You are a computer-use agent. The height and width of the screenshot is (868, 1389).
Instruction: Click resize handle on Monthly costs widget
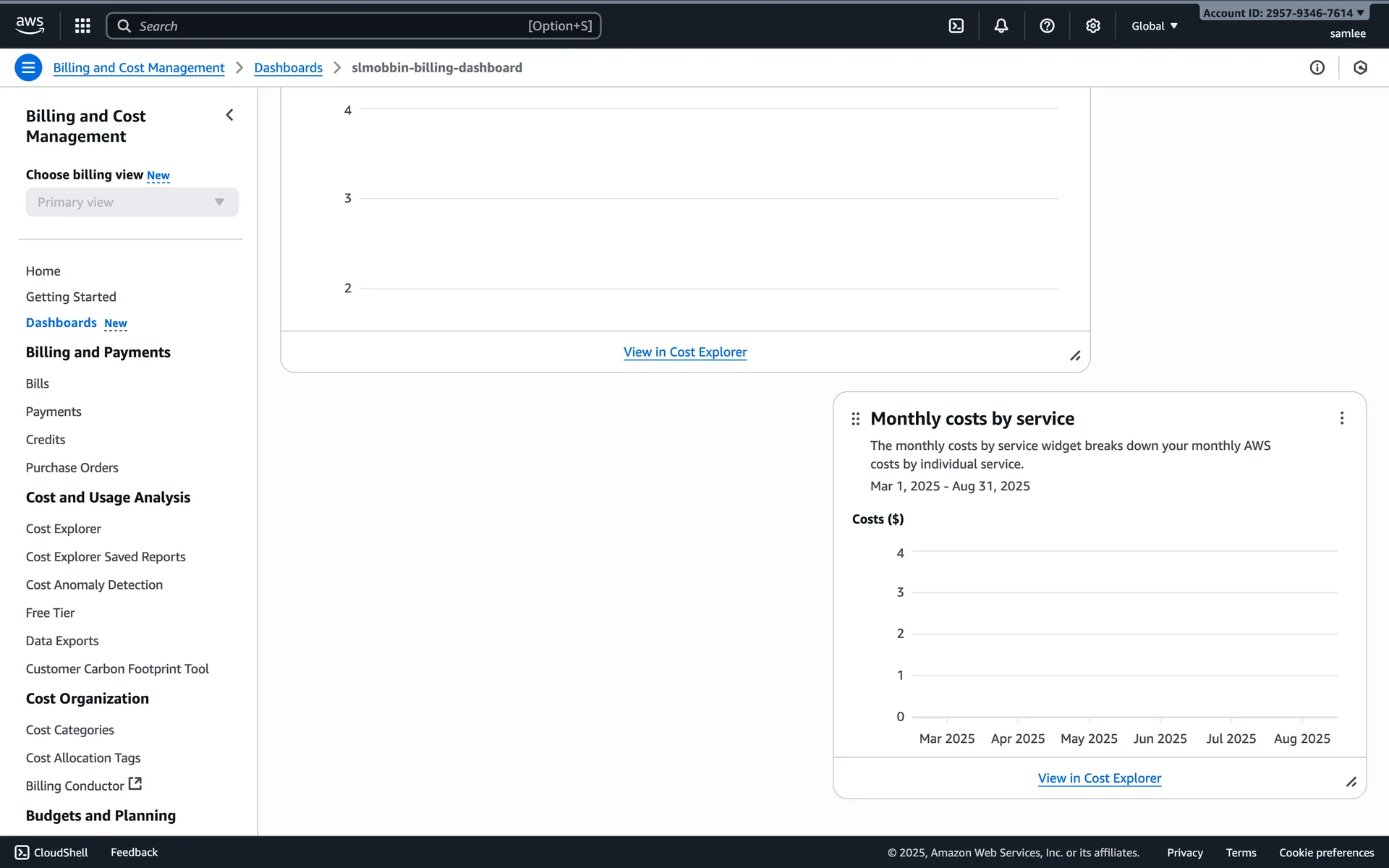tap(1351, 782)
